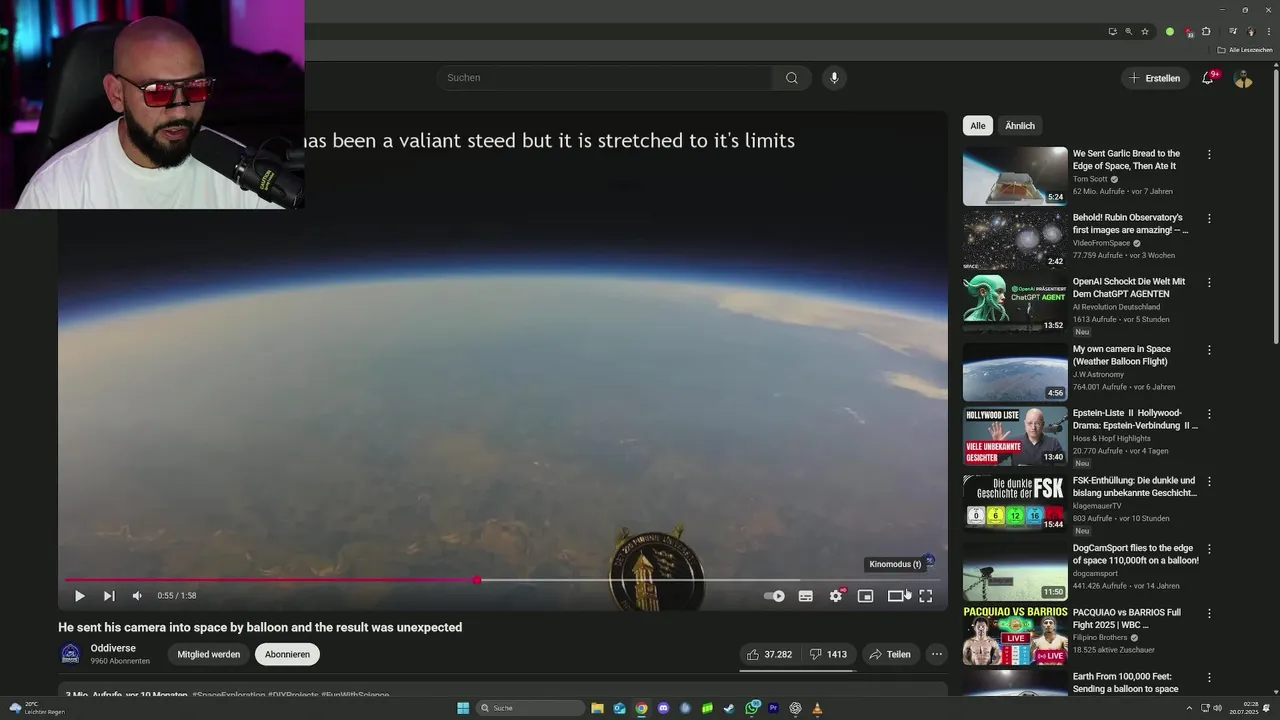Image resolution: width=1280 pixels, height=720 pixels.
Task: Open the Oddiverse channel name link
Action: coord(113,648)
